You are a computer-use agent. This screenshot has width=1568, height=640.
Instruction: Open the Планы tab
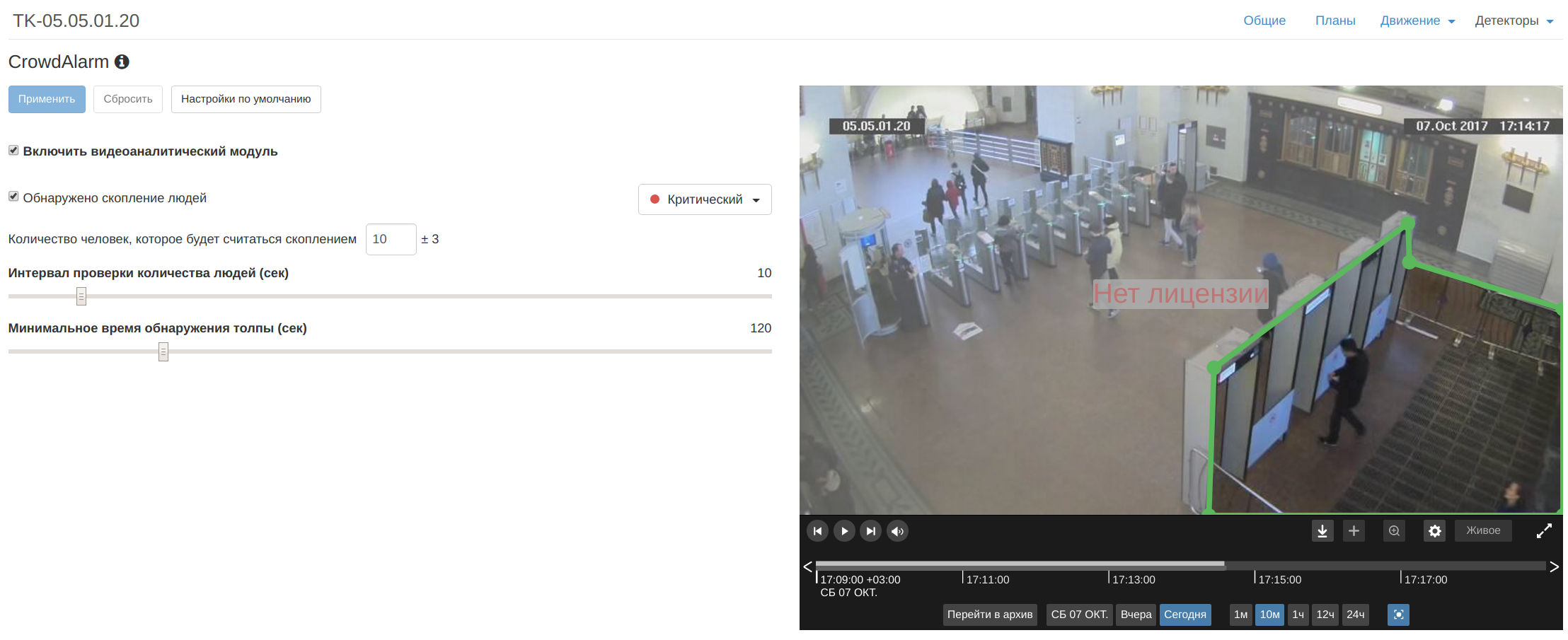1335,21
